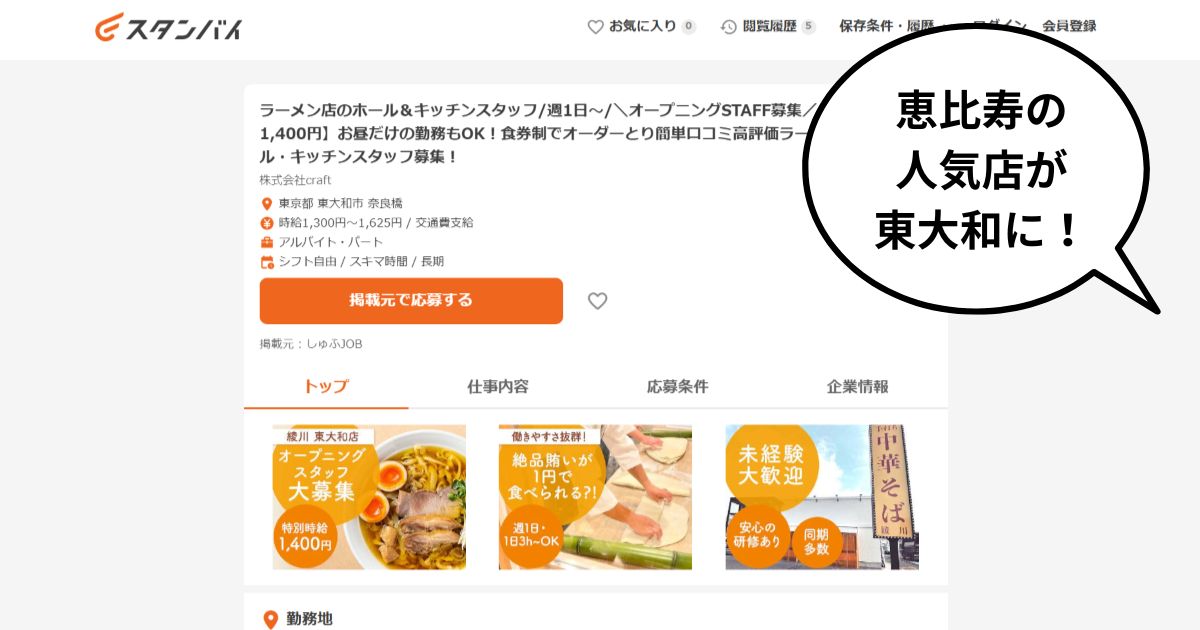Click the location pin icon near 東京都 東大和市

[x=267, y=203]
